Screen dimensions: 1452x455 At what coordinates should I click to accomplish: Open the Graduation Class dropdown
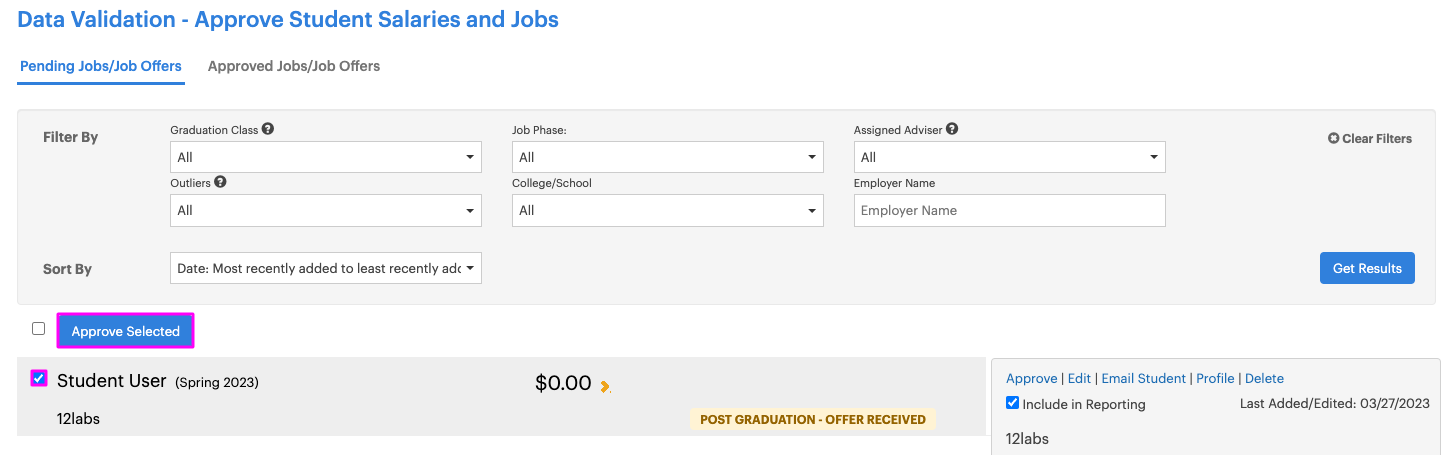[326, 157]
